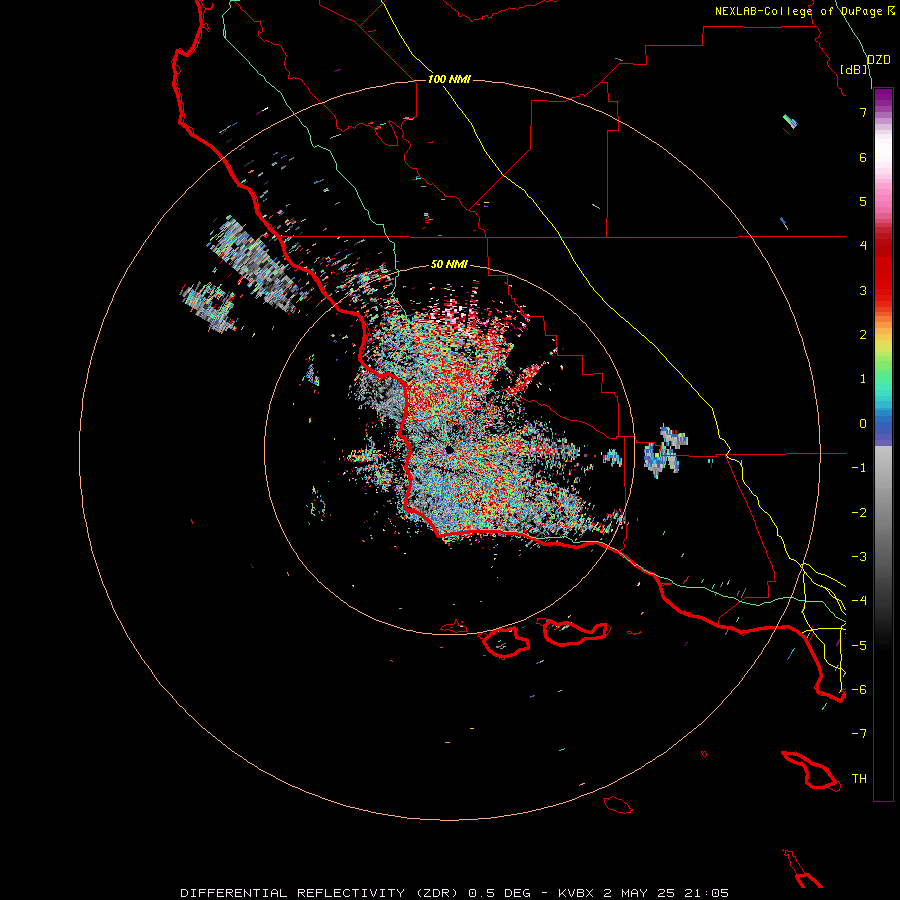The height and width of the screenshot is (900, 900).
Task: Click the 2 value on color scale
Action: coord(863,335)
